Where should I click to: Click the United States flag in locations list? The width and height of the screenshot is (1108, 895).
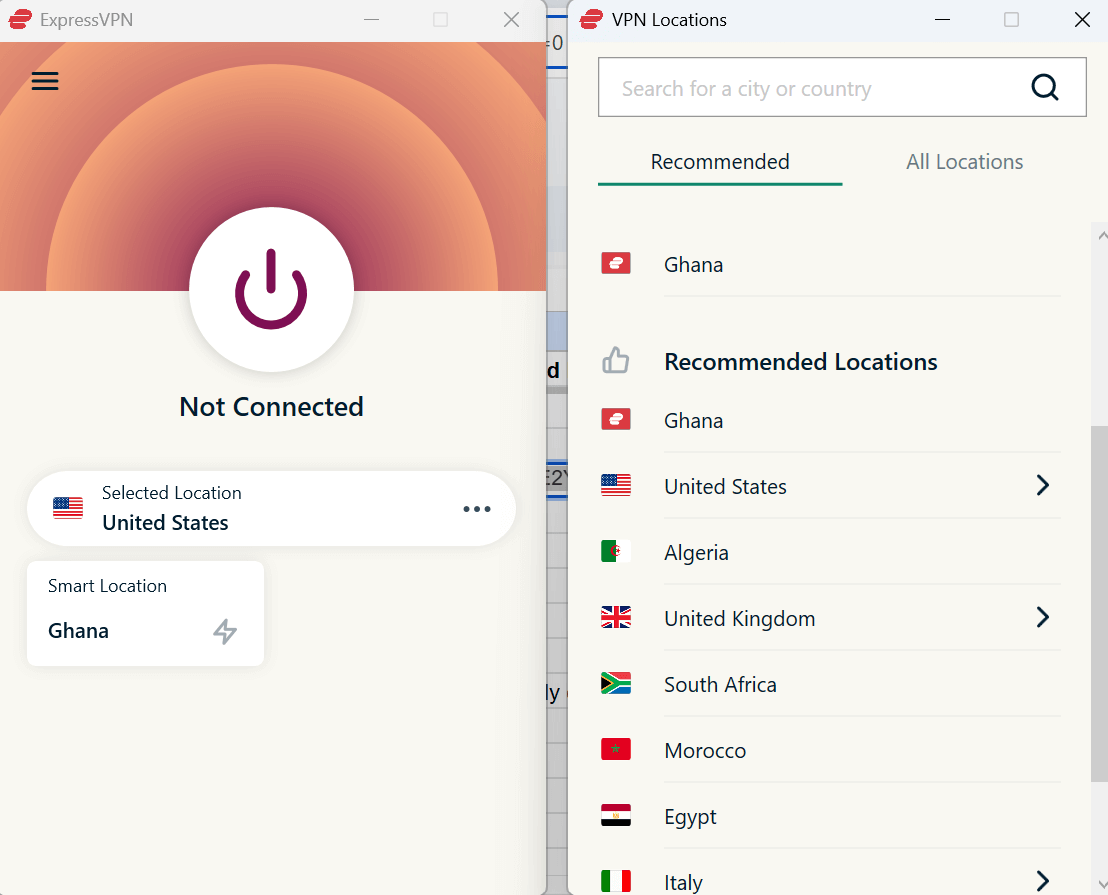coord(615,485)
